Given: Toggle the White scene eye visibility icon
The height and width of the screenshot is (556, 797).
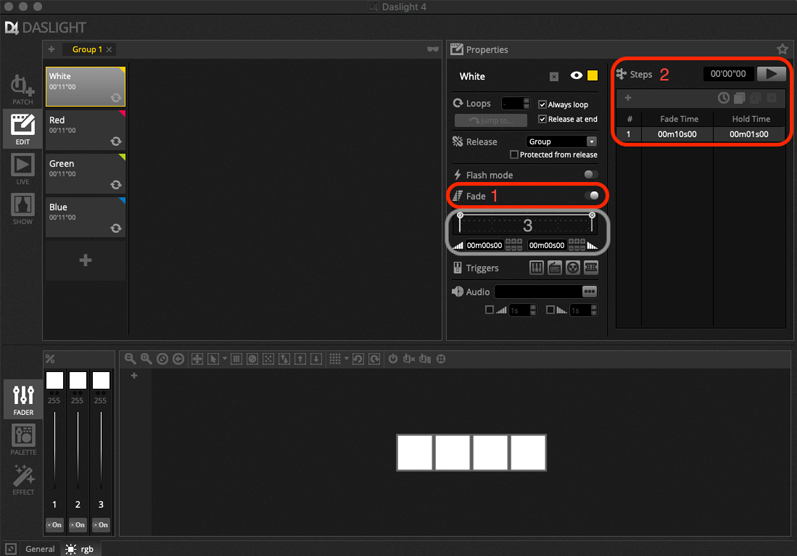Looking at the screenshot, I should pos(576,75).
